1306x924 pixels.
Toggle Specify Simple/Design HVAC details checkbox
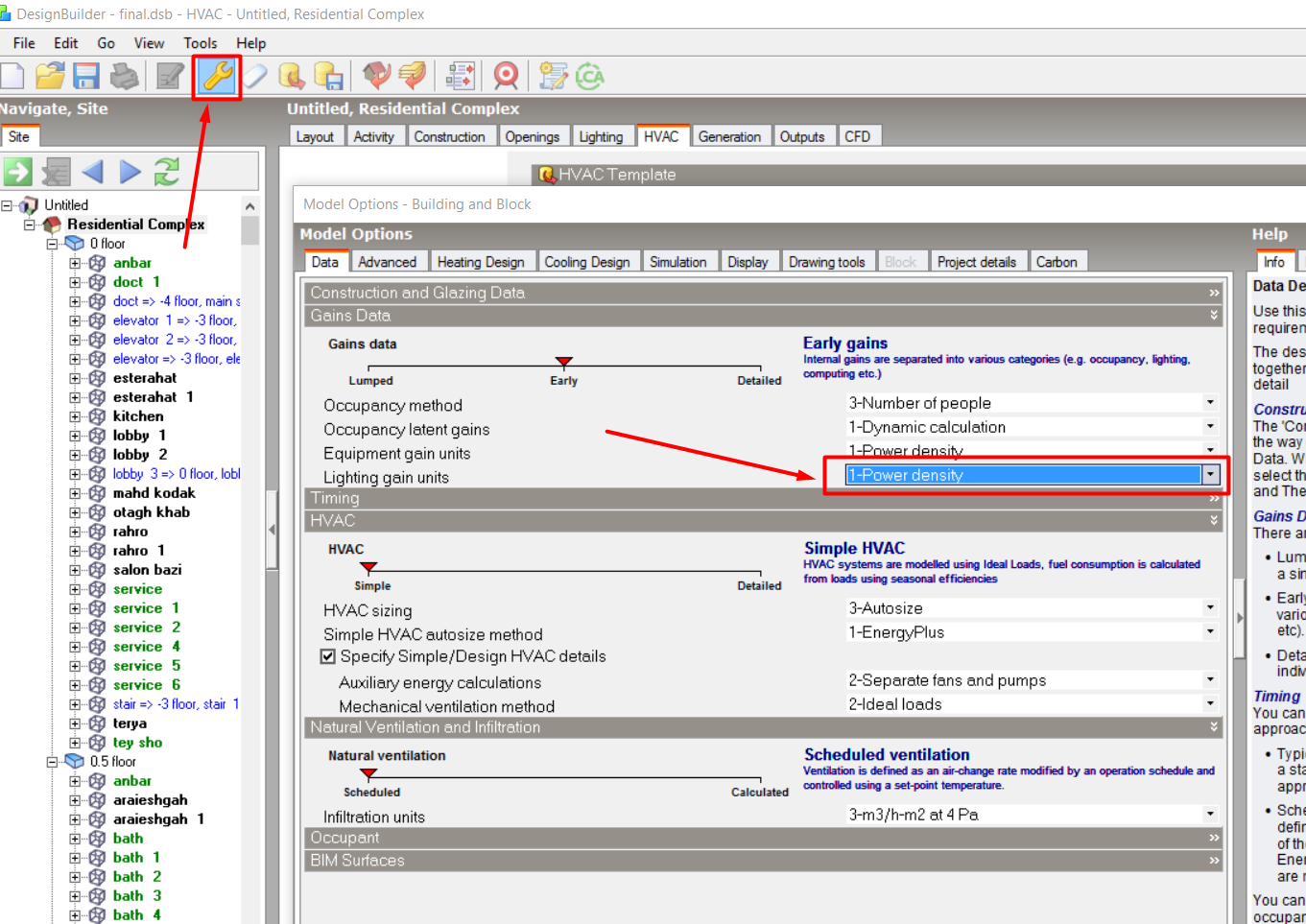coord(328,656)
